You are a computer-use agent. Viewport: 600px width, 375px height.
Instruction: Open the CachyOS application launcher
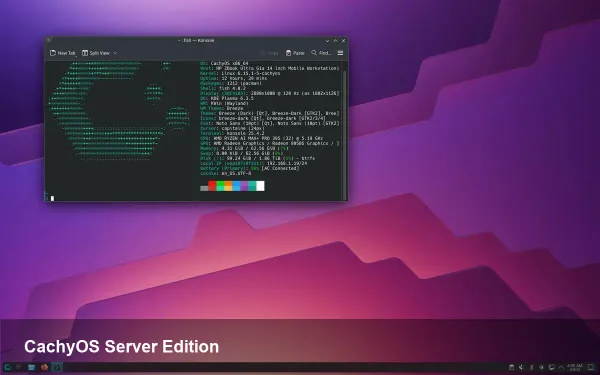(8, 367)
